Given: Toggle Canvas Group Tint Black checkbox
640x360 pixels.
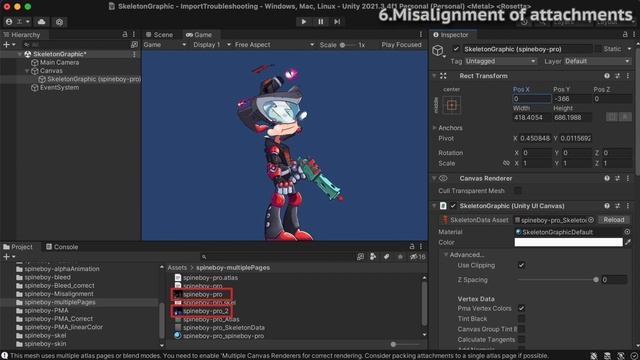Looking at the screenshot, I should pyautogui.click(x=521, y=329).
